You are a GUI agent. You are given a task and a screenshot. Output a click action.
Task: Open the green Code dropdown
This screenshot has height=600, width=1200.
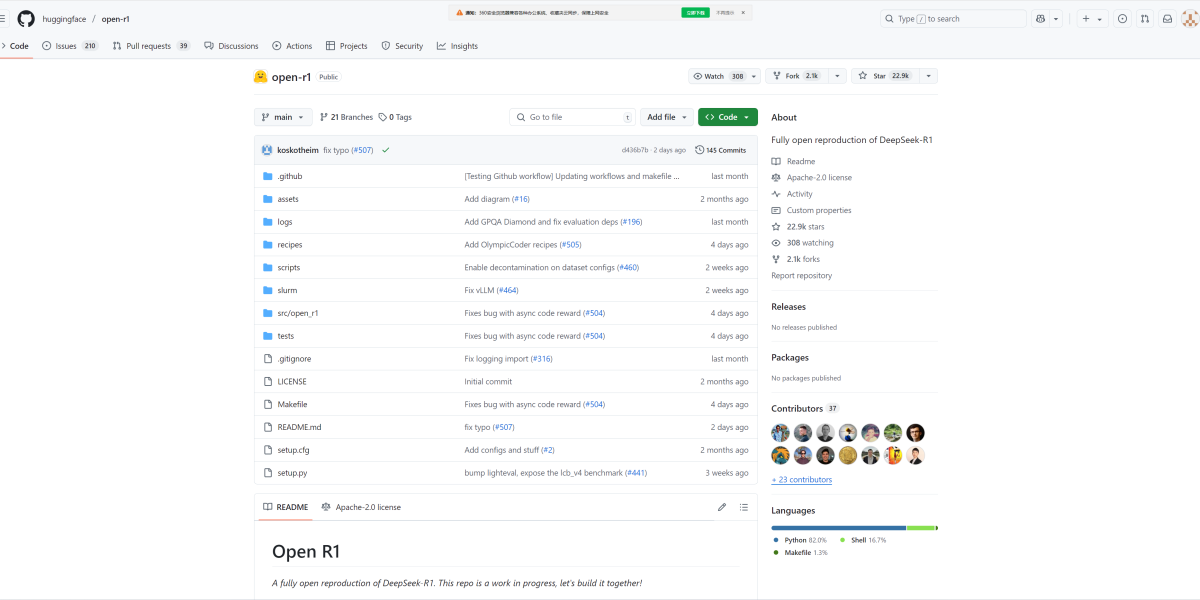[728, 117]
